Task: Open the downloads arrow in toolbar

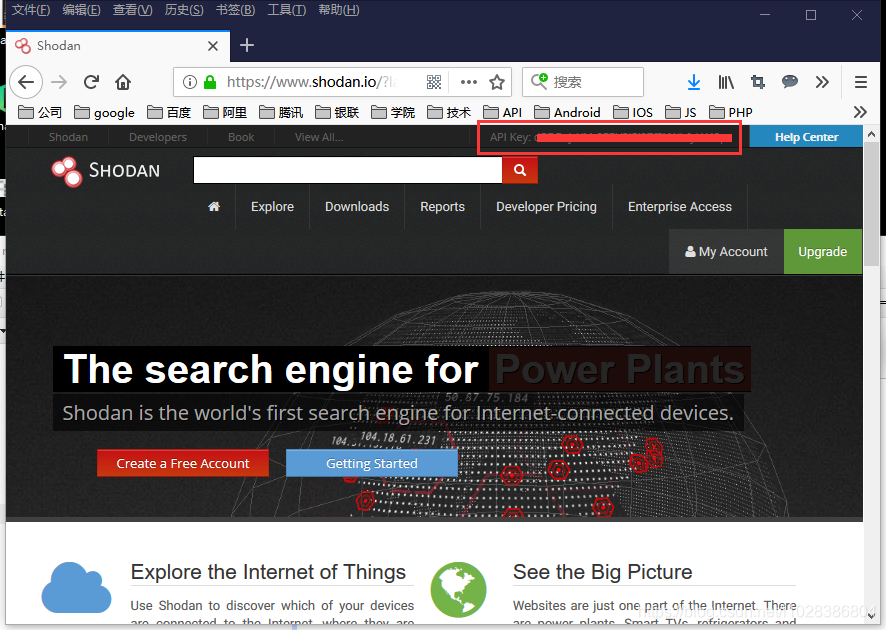Action: [694, 82]
